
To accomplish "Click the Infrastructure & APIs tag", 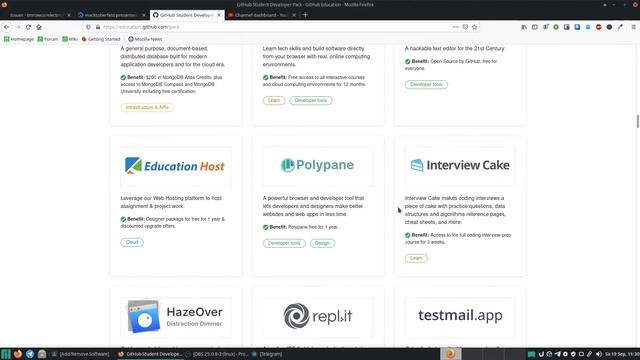I will (x=147, y=107).
